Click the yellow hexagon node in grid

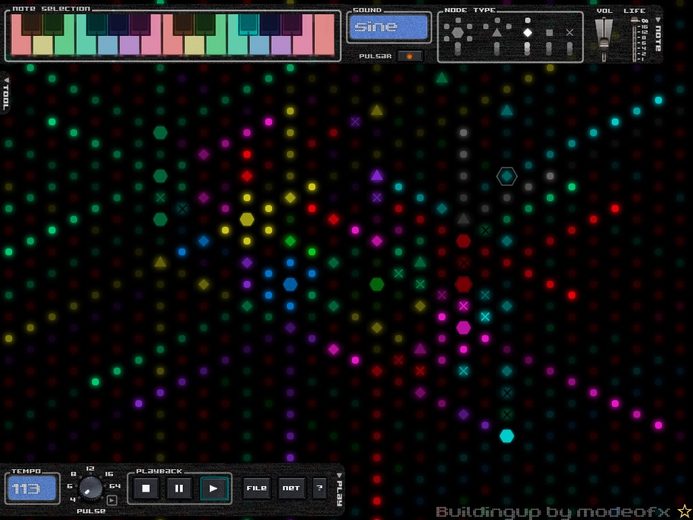247,219
